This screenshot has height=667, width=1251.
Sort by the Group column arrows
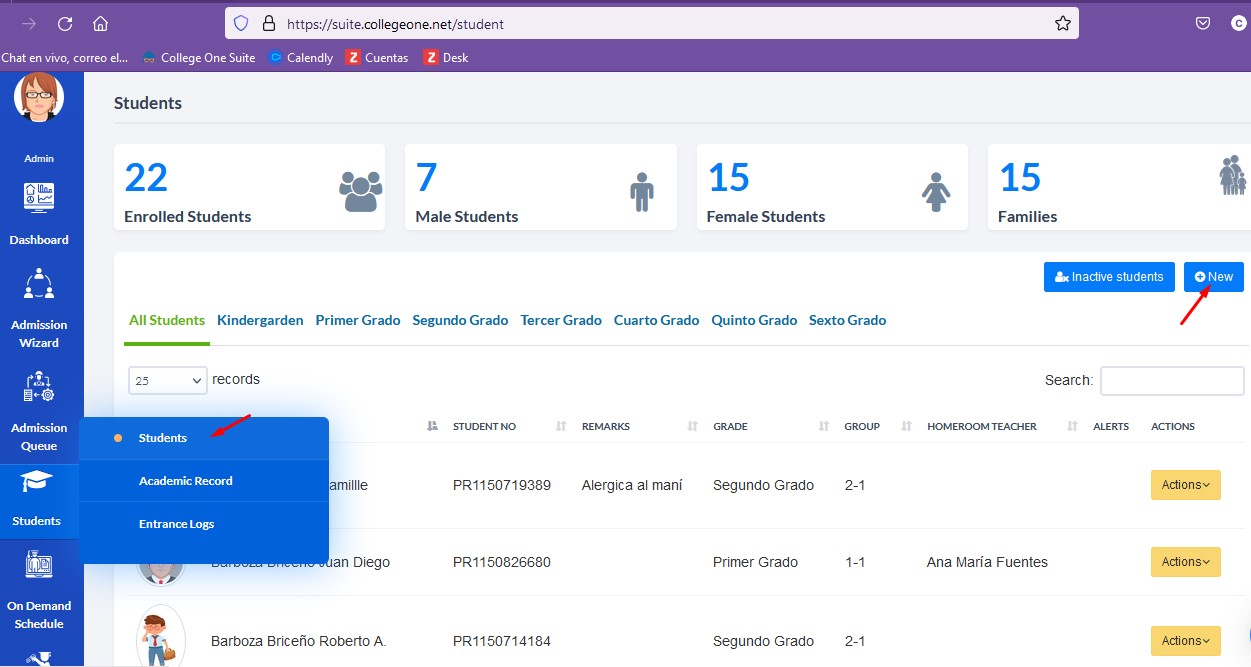pos(907,426)
